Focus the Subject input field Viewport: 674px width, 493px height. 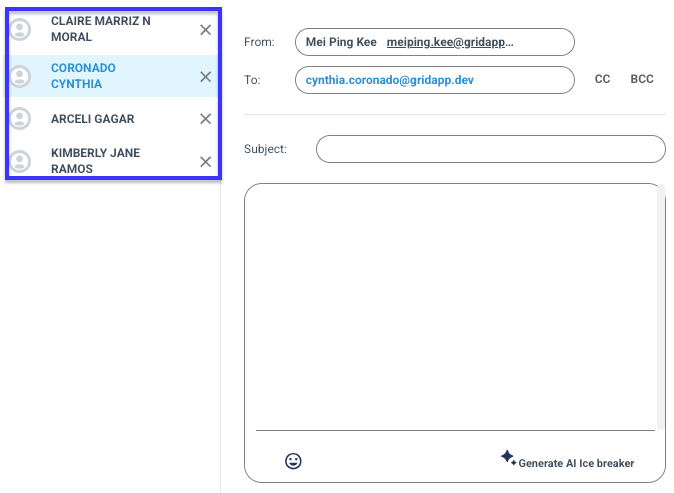pos(490,149)
